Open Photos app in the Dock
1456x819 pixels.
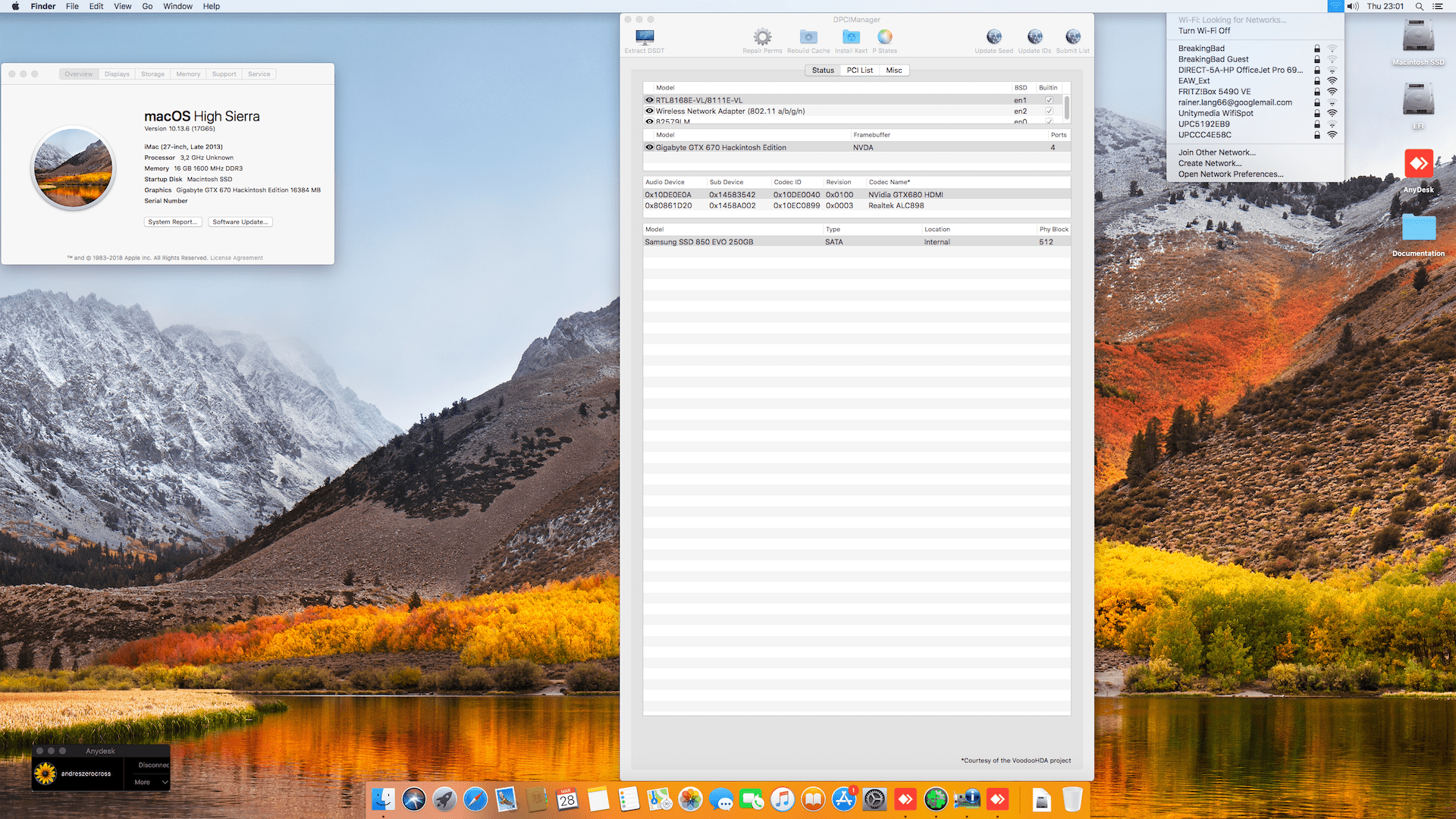[690, 799]
